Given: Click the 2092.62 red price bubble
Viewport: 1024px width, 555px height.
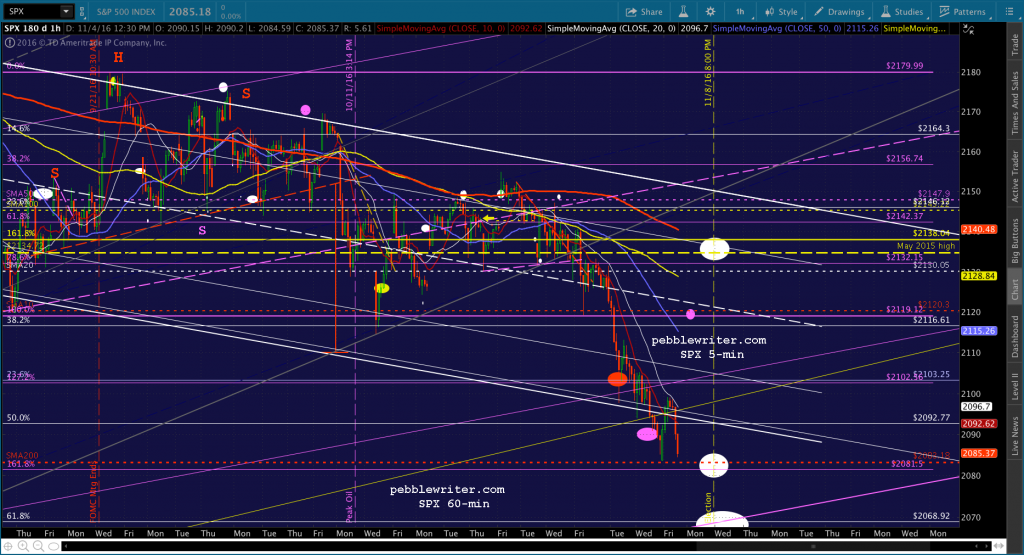Looking at the screenshot, I should pyautogui.click(x=978, y=424).
